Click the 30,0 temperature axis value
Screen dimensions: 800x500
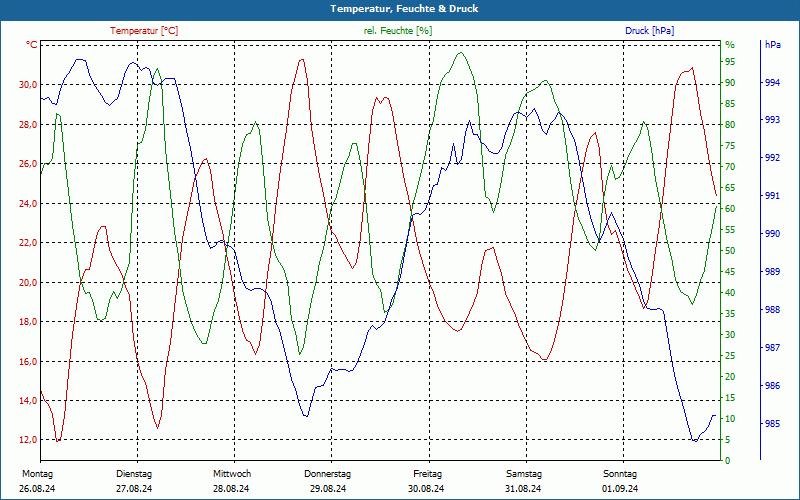[28, 85]
